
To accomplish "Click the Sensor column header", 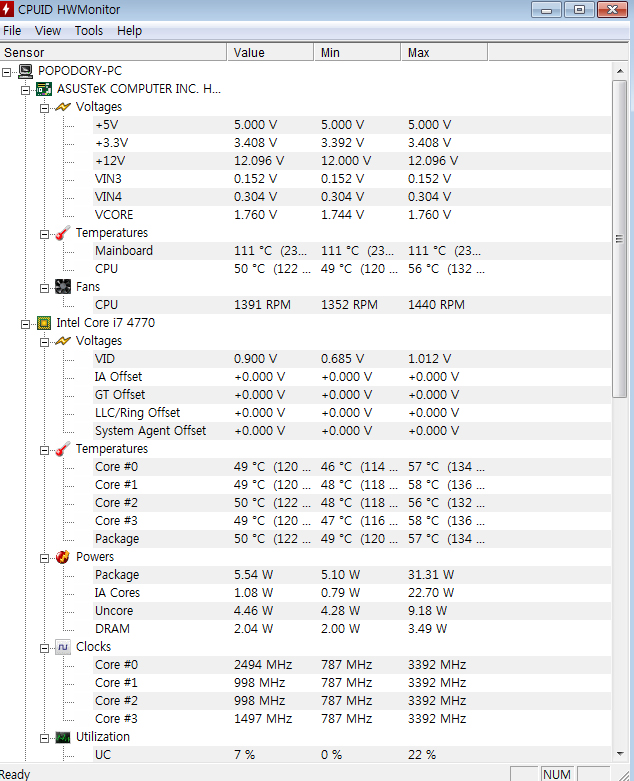I will (x=24, y=52).
